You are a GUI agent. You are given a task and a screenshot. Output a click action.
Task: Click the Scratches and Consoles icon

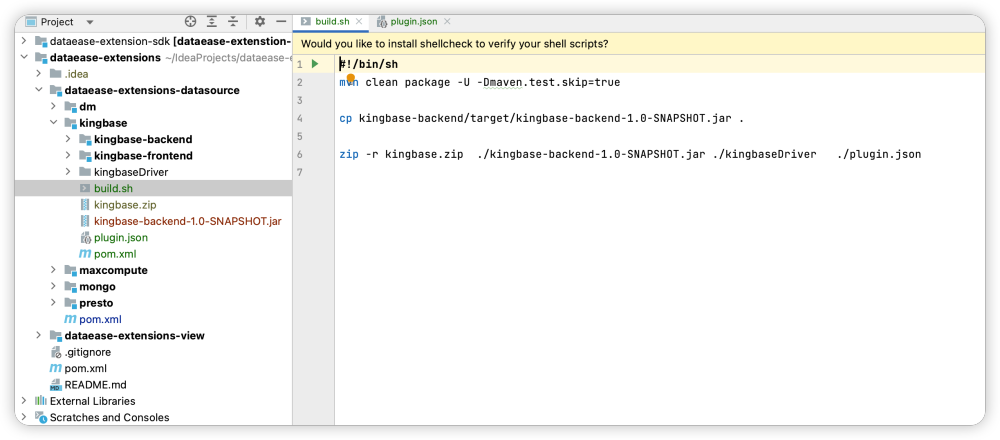click(41, 418)
